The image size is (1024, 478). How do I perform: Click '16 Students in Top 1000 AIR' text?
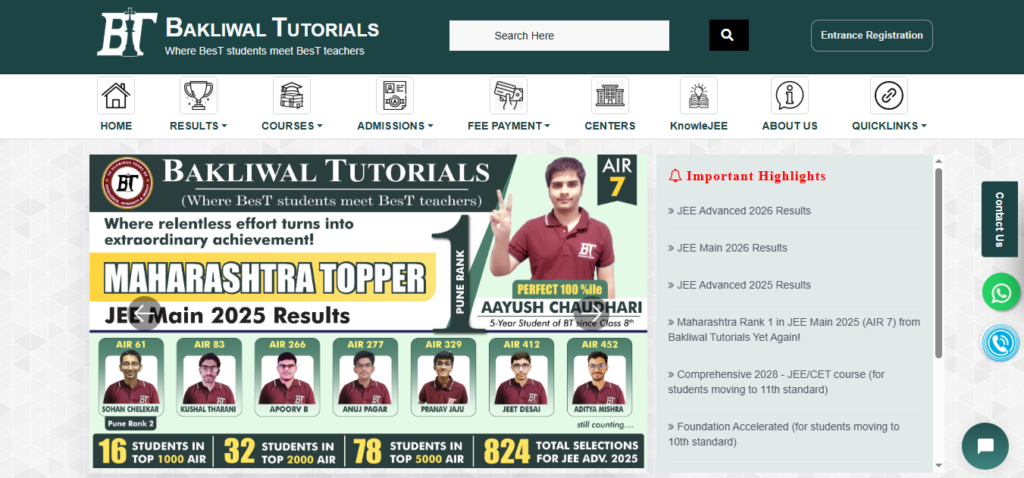click(152, 451)
